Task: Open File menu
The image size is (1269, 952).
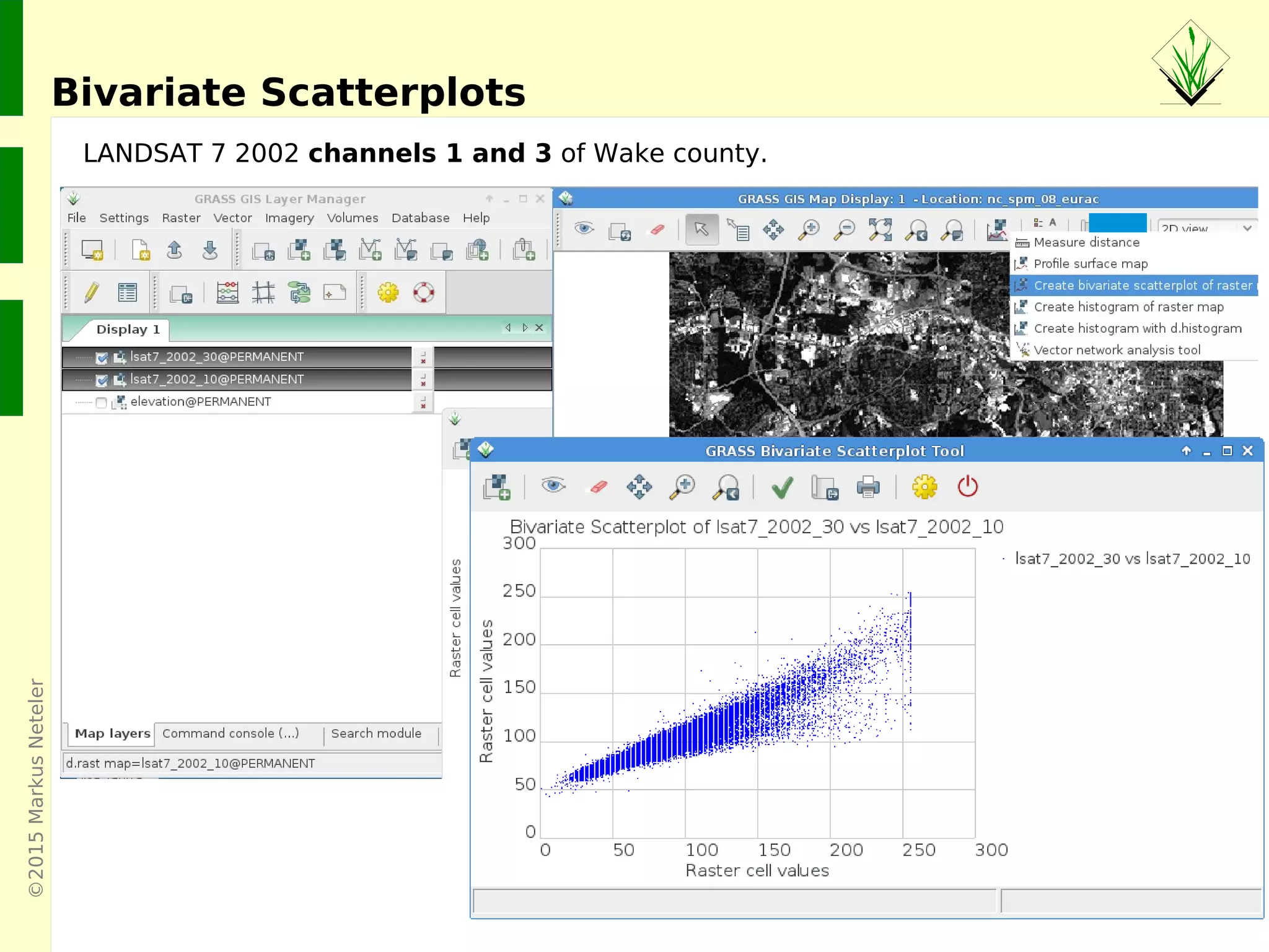Action: click(x=76, y=218)
